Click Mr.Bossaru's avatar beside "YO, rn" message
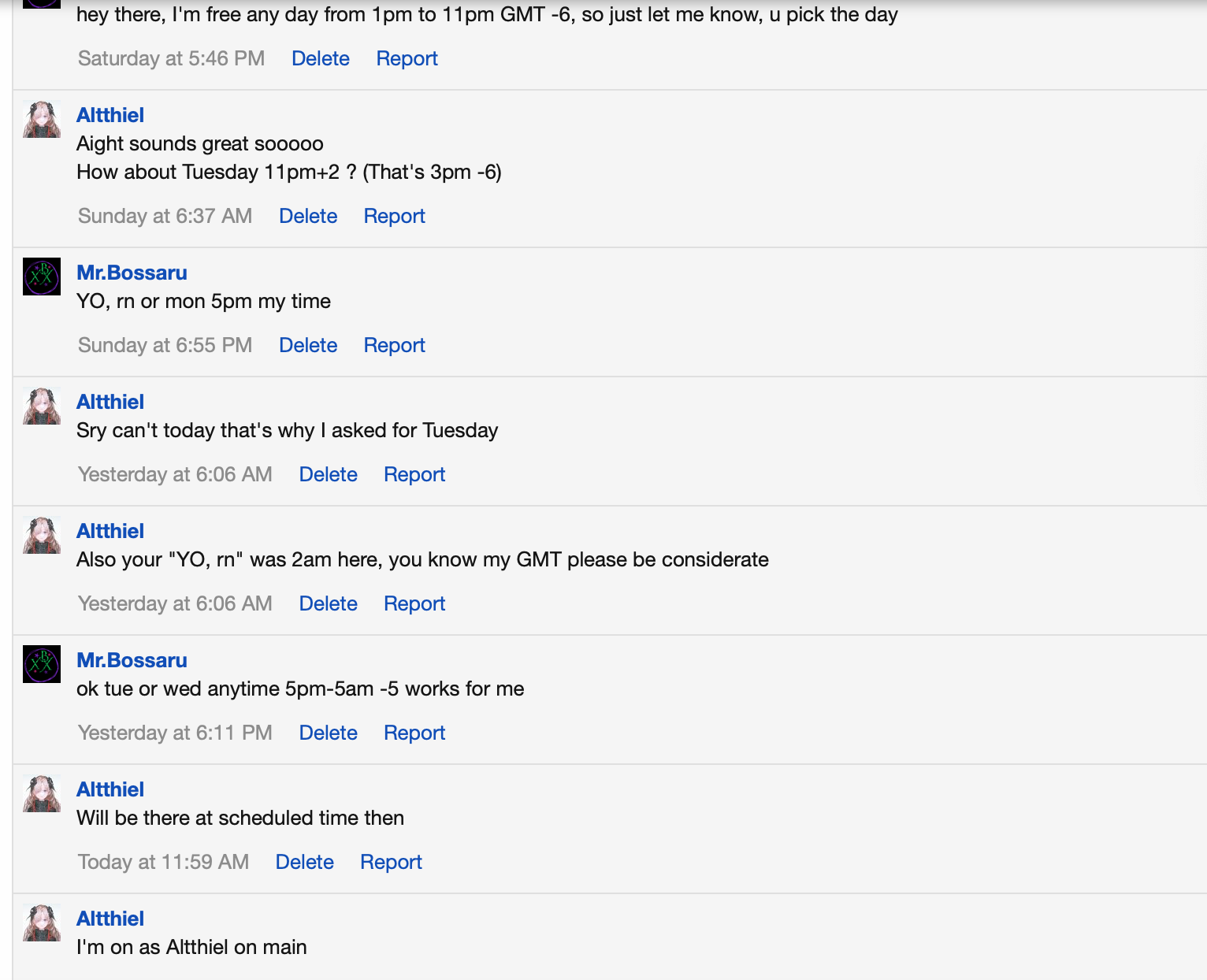 click(42, 277)
